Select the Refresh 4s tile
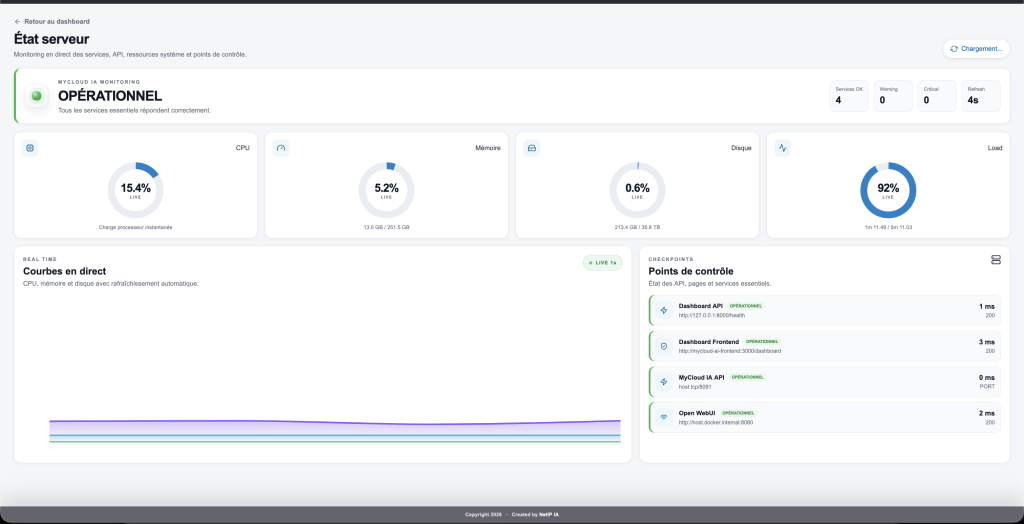 coord(981,96)
